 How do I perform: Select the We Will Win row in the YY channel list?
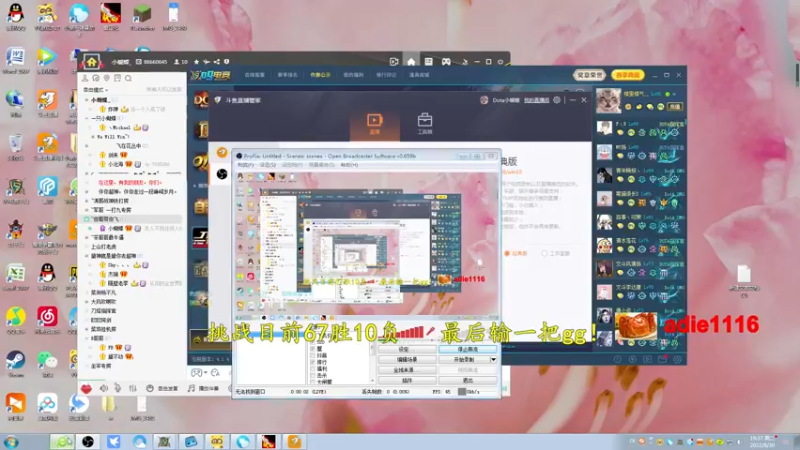[x=112, y=137]
